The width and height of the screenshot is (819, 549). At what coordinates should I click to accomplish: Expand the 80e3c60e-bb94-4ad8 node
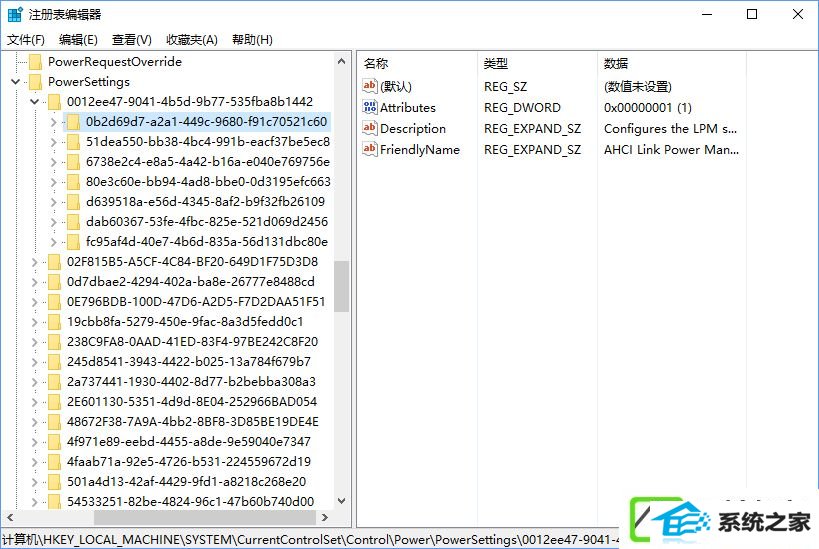[x=53, y=182]
